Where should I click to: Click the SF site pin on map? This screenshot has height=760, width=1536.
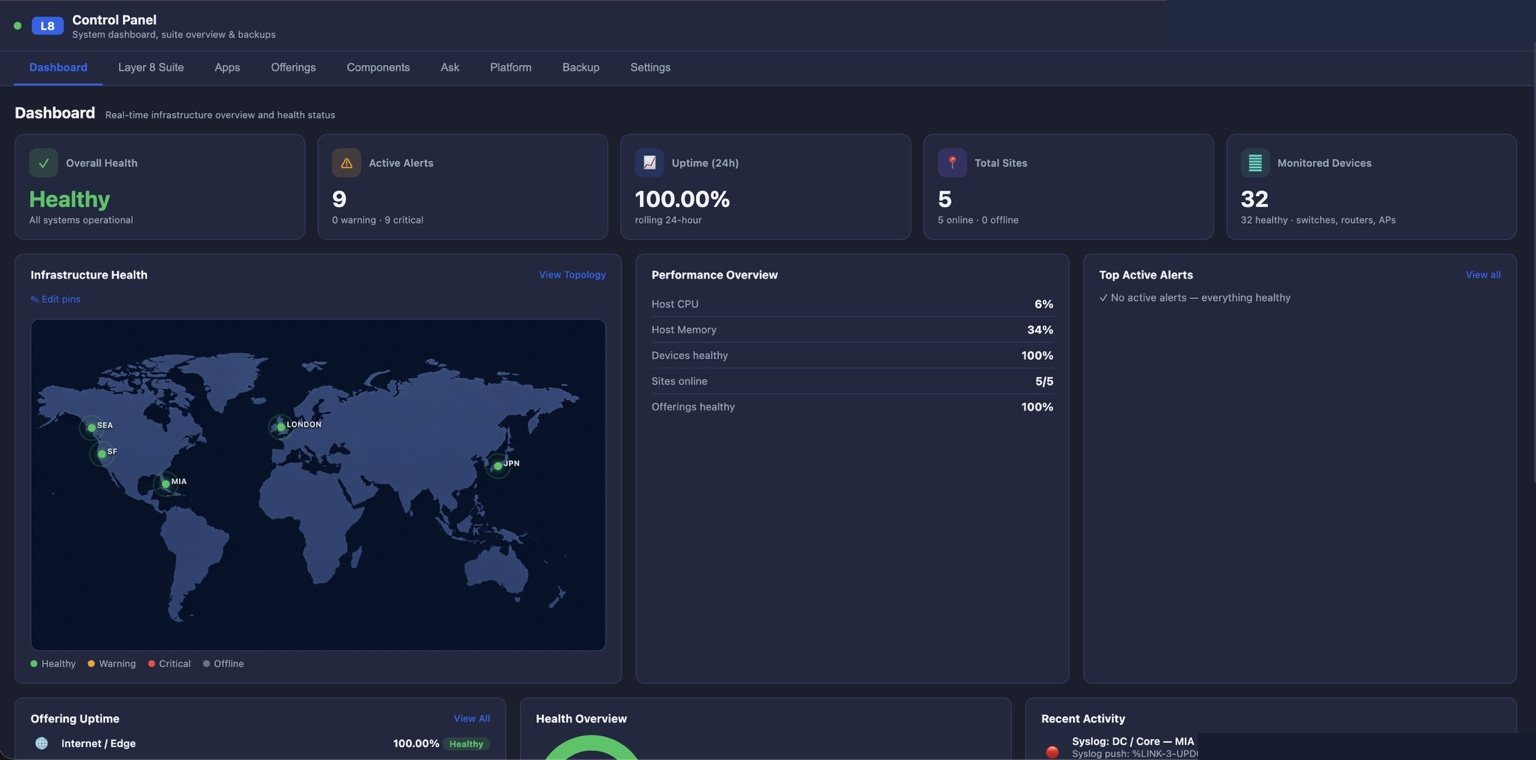101,454
